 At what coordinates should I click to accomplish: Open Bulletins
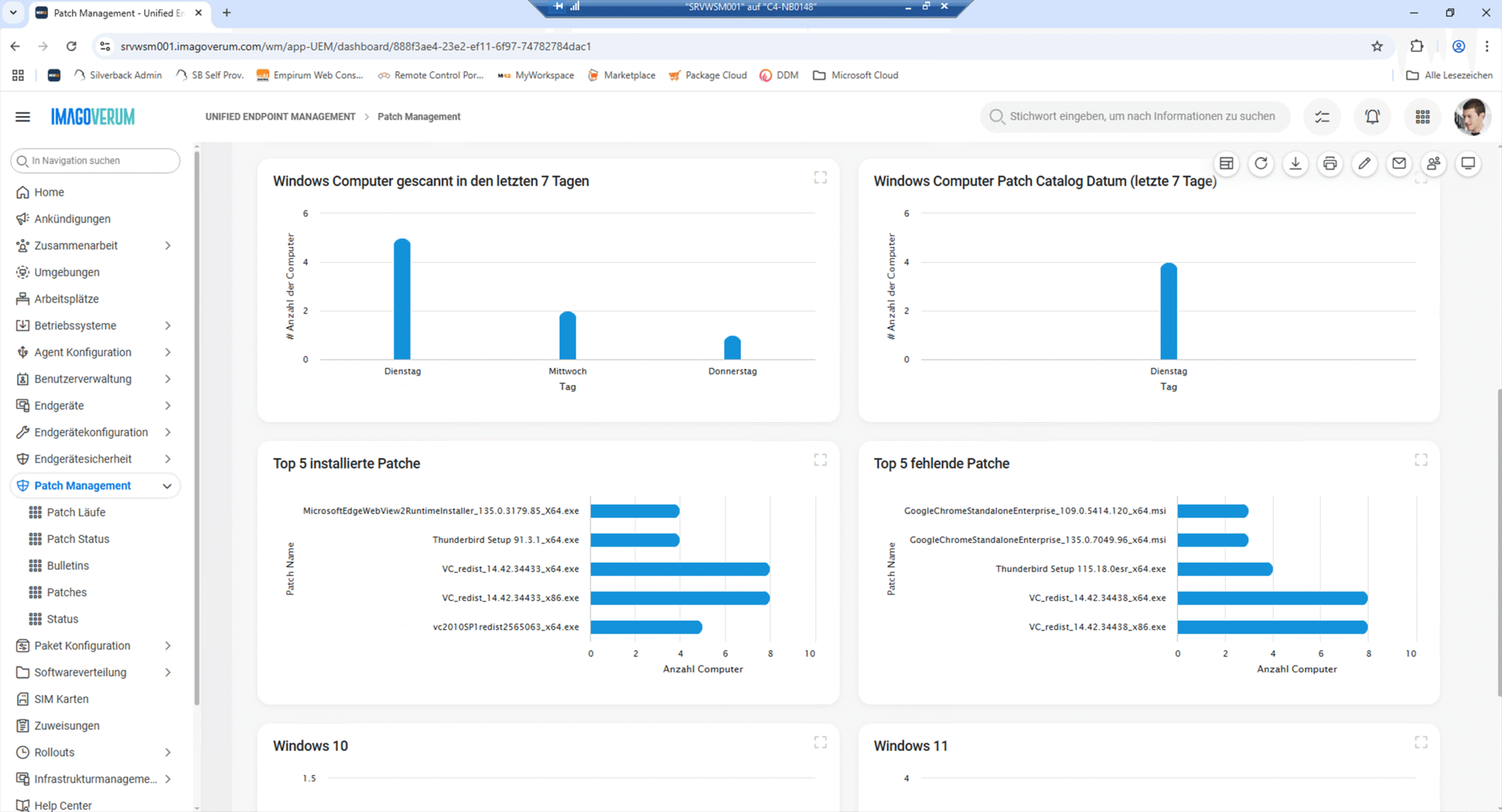tap(68, 566)
